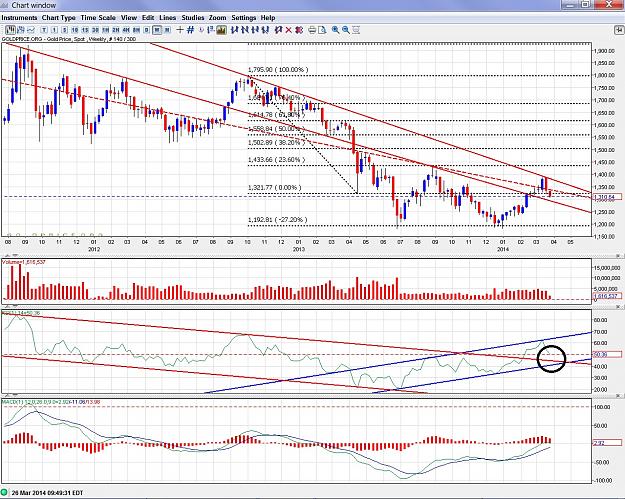This screenshot has width=625, height=499.
Task: Click the first blue line-study icon
Action: [x=234, y=30]
